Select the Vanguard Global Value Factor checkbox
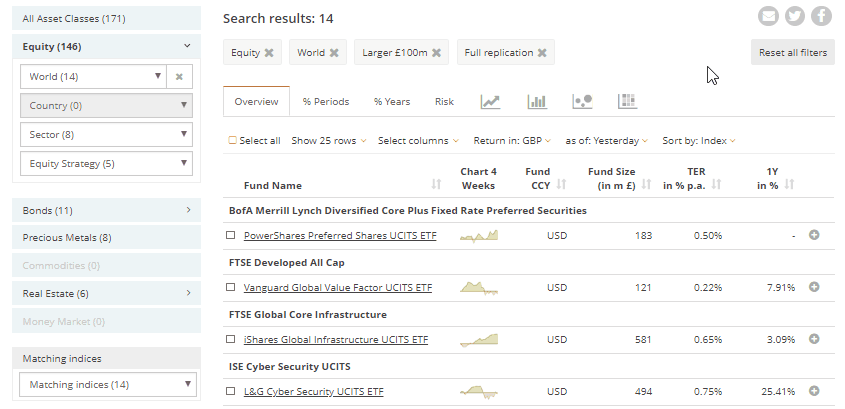The height and width of the screenshot is (409, 845). tap(231, 288)
